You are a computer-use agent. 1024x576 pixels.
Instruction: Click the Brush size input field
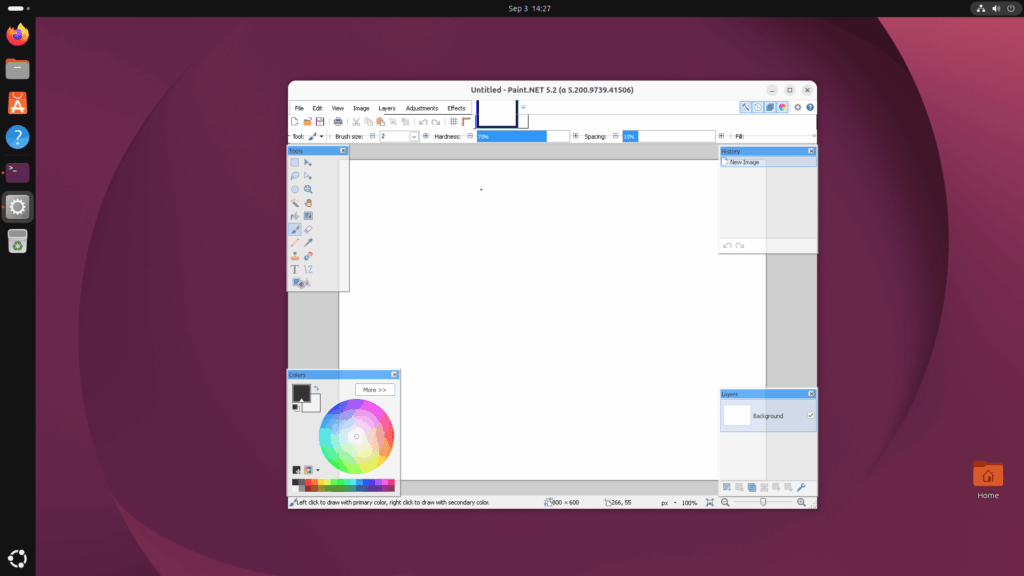click(x=394, y=136)
